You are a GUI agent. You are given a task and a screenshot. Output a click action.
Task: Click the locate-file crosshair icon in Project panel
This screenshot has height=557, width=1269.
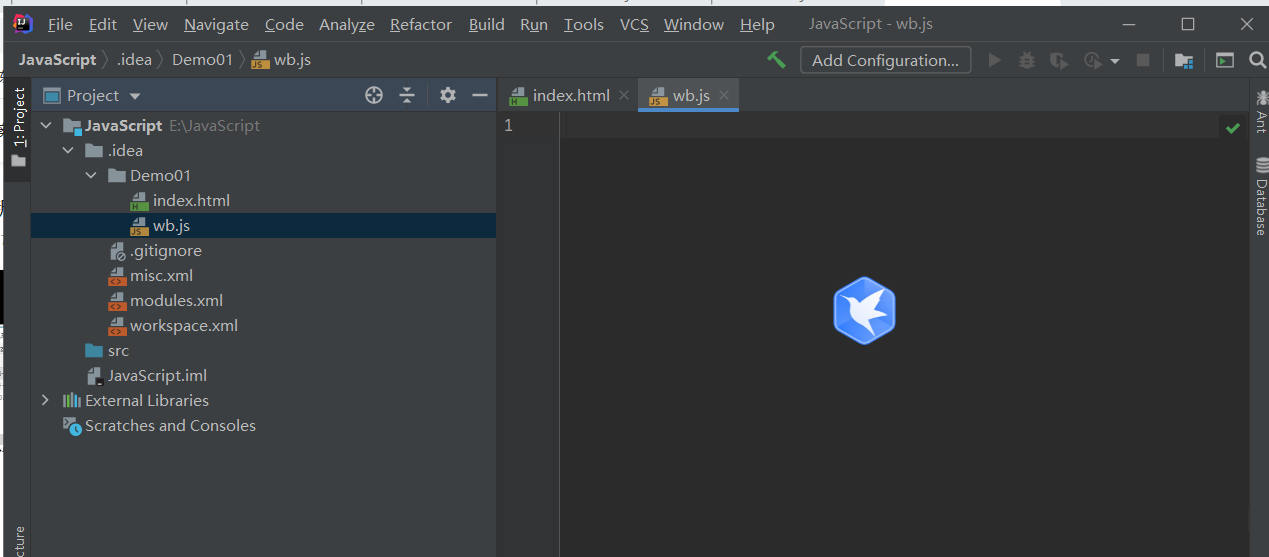click(x=374, y=95)
